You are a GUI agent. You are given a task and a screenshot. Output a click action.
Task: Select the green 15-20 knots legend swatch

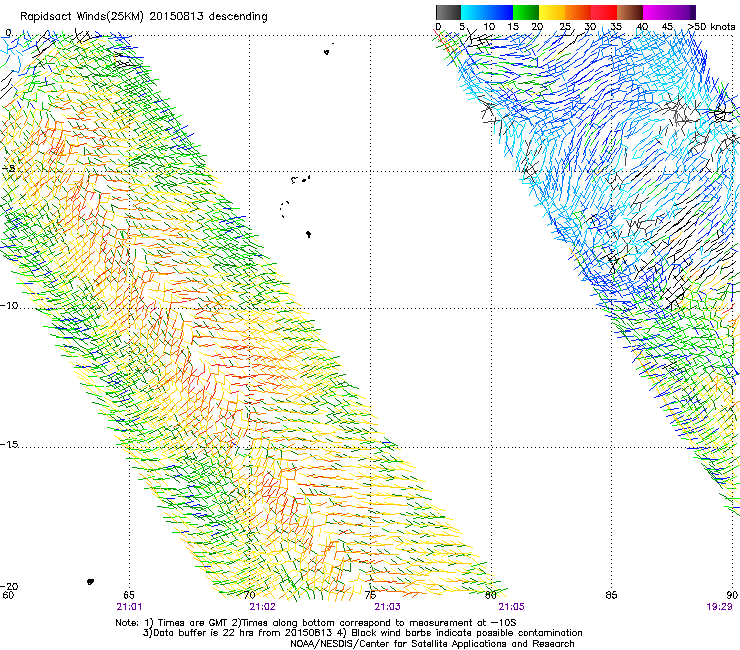click(526, 12)
